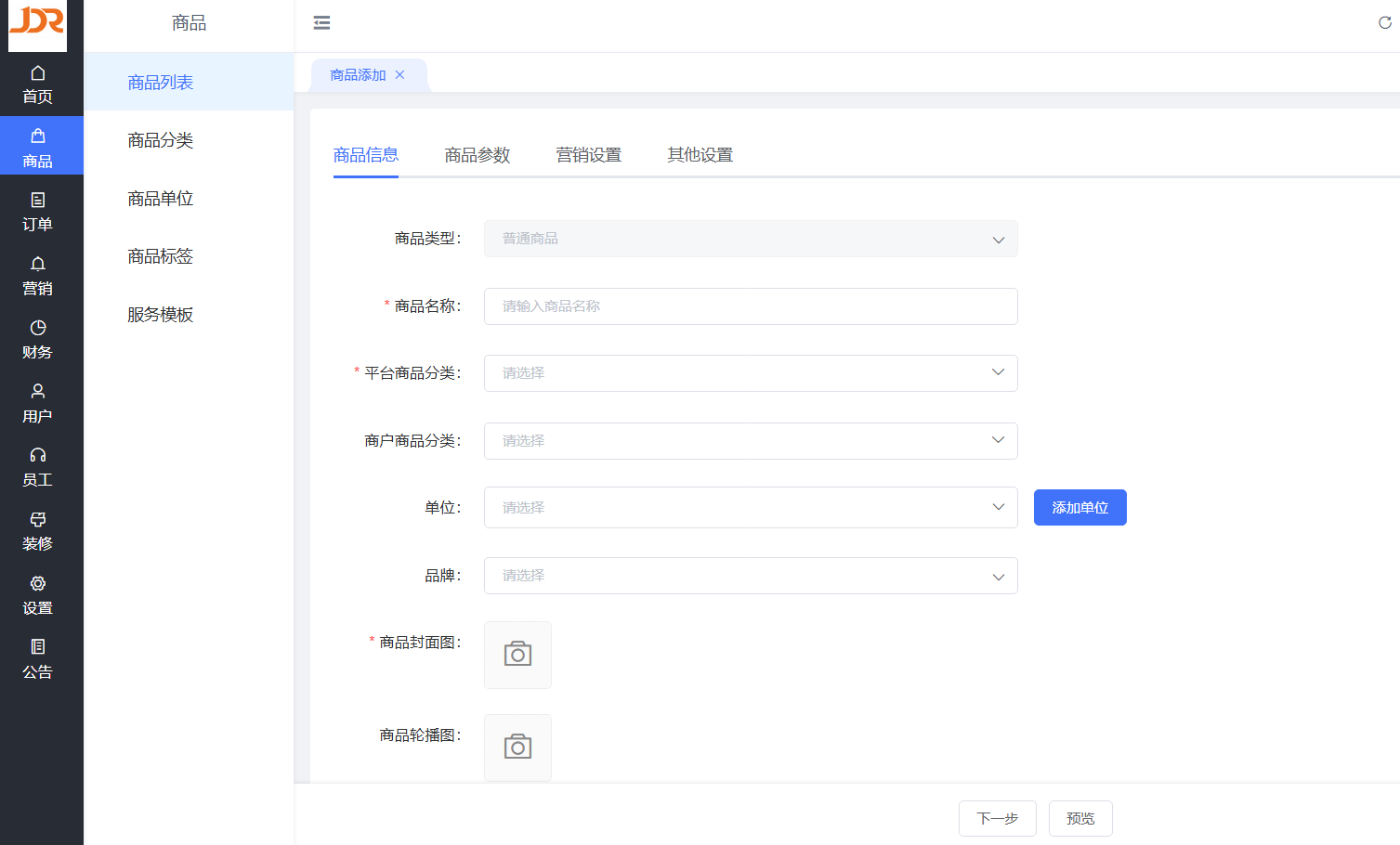Open the 订单 orders icon
The image size is (1400, 845).
point(38,200)
